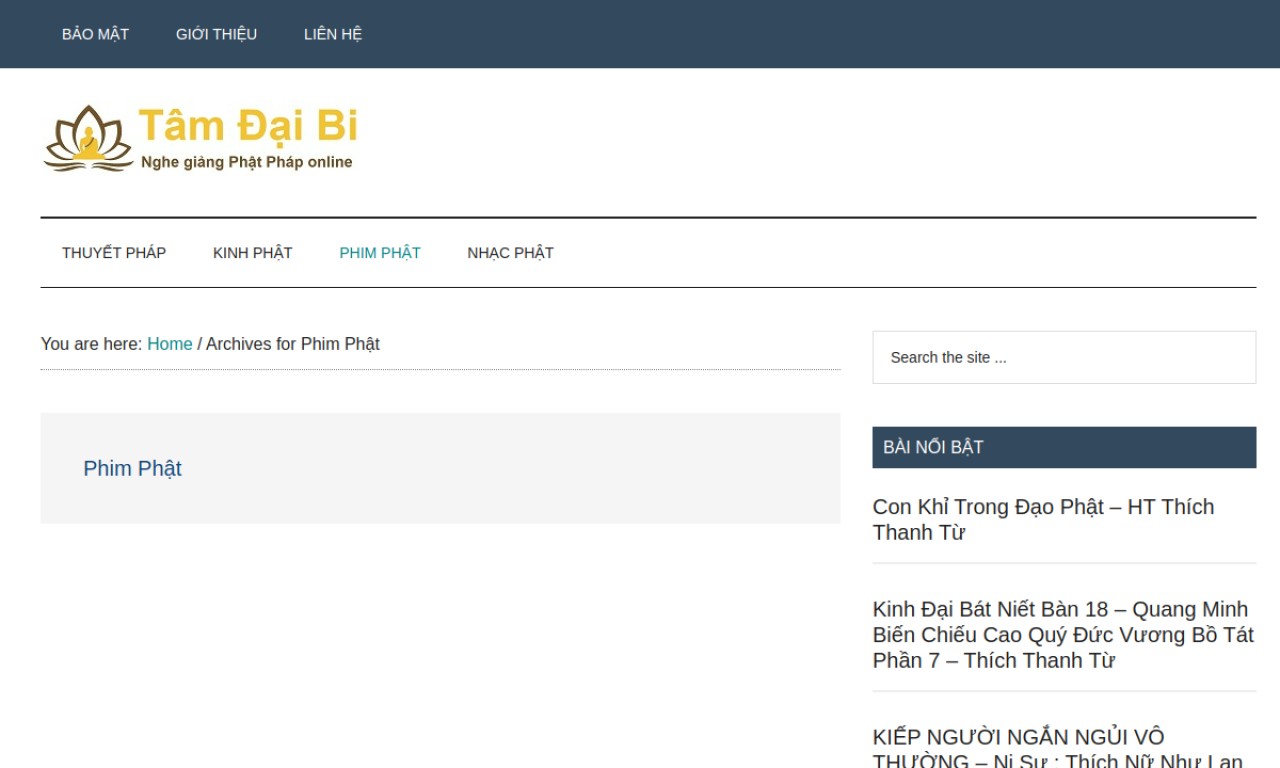Read Kinh Đại Bát Niết Bàn 18 article

pos(1063,634)
